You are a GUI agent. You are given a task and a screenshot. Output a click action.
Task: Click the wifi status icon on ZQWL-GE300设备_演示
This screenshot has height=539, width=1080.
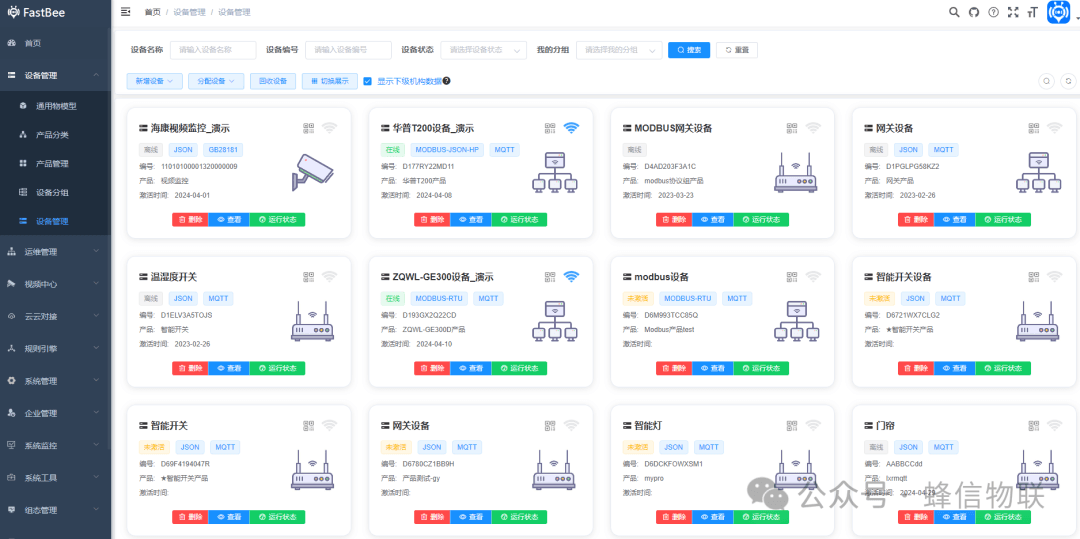tap(571, 276)
